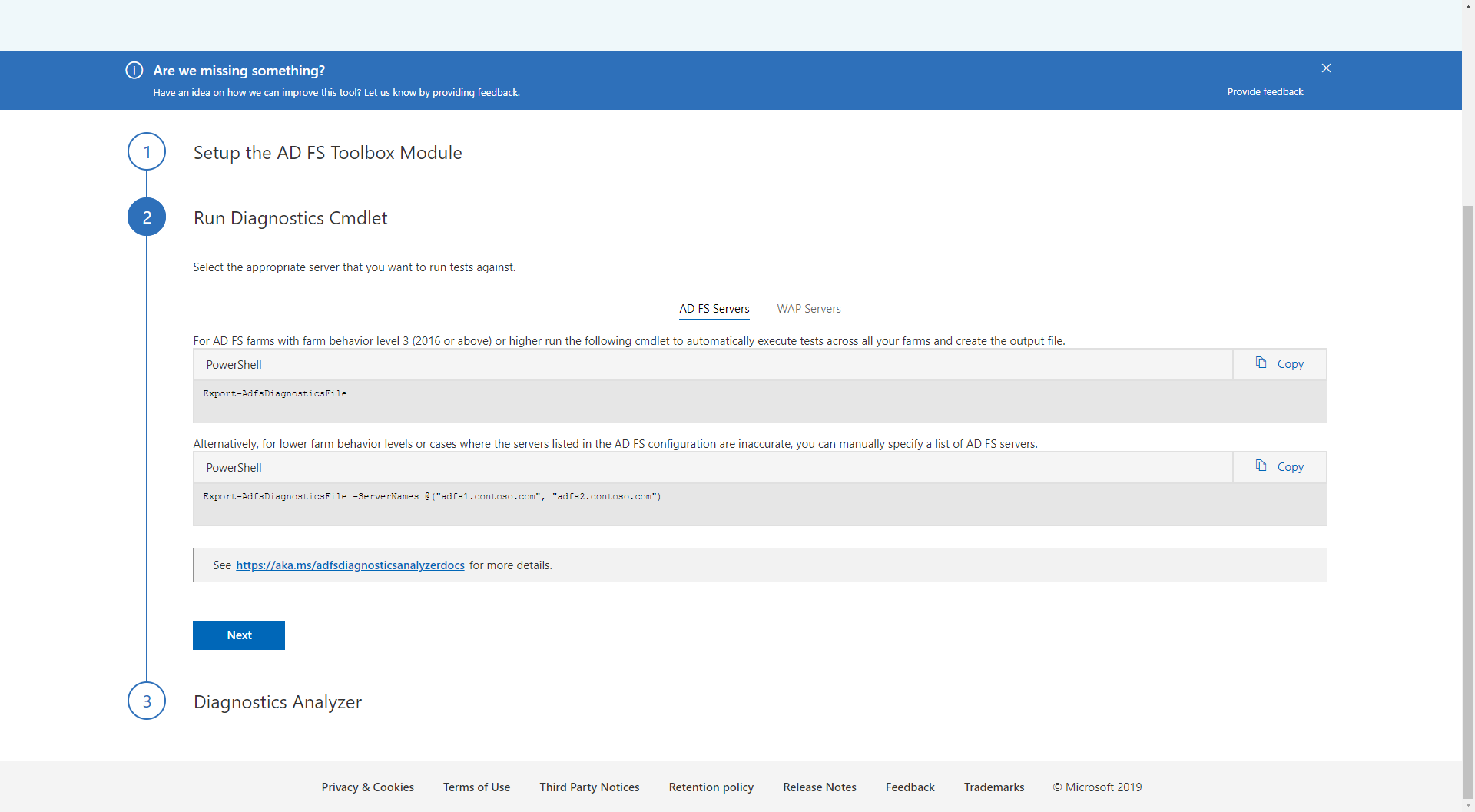Select step 3 circle for Diagnostics Analyzer

tap(146, 701)
